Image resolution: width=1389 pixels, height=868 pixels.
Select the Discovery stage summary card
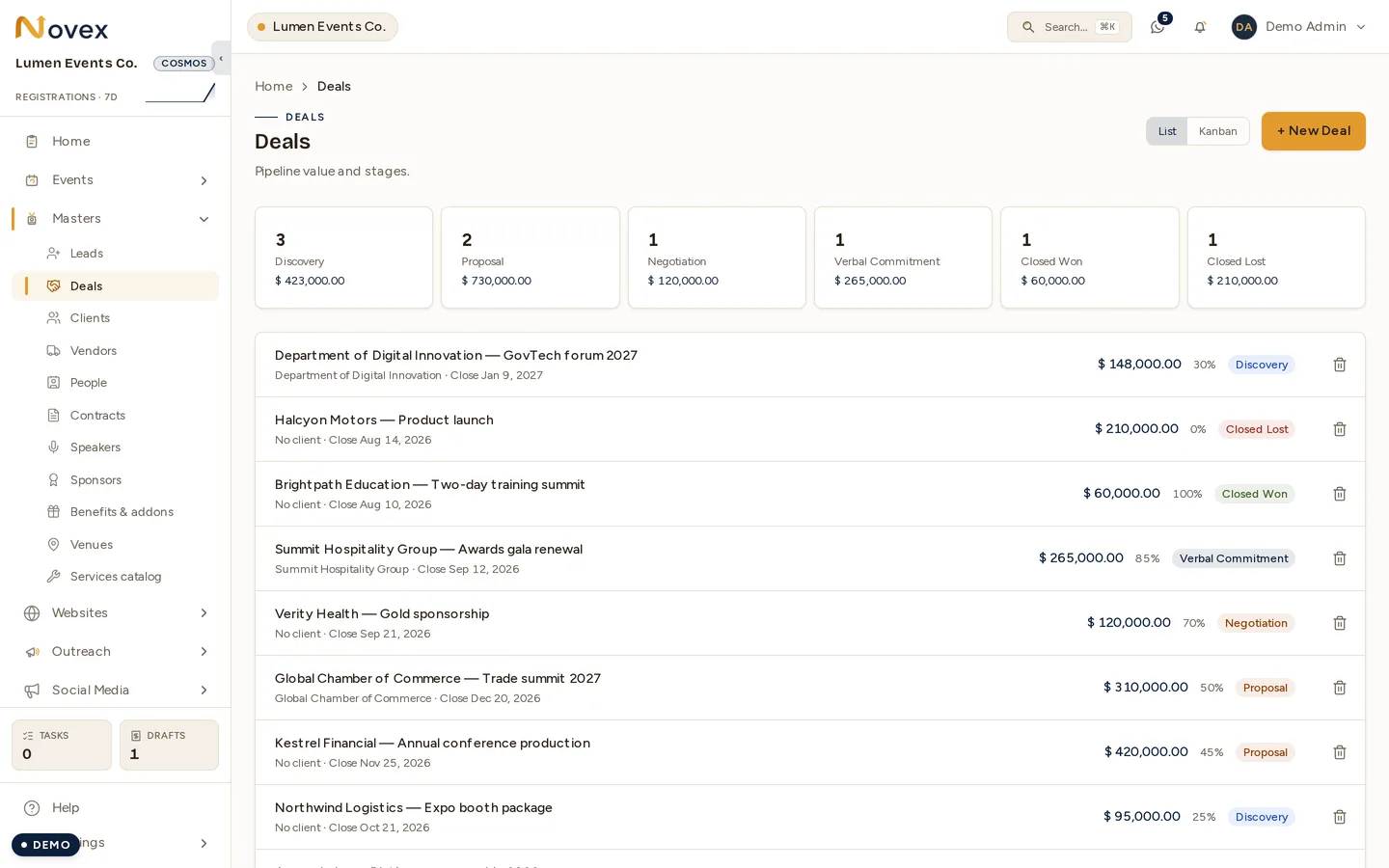(343, 258)
